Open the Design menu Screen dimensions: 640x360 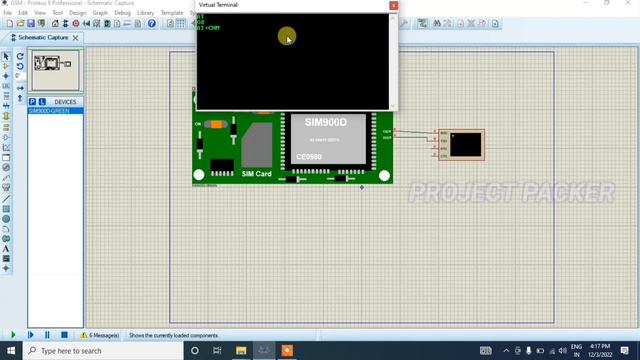(78, 13)
